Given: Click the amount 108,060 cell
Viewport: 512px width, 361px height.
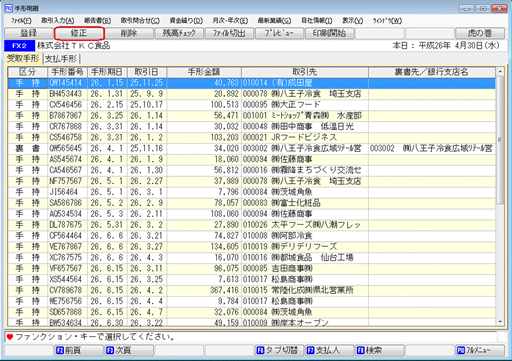Looking at the screenshot, I should [204, 214].
